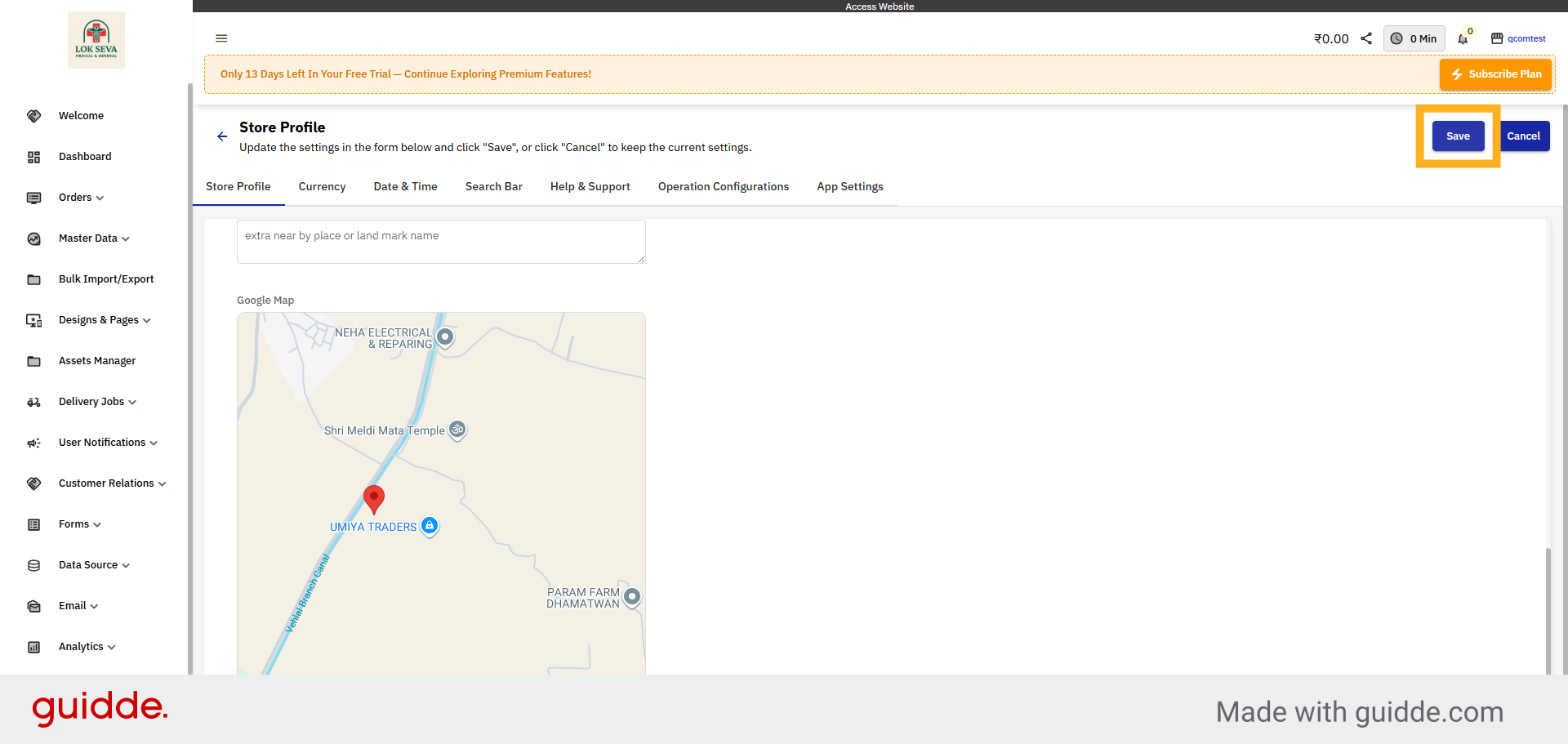The image size is (1568, 744).
Task: Expand the Data Source menu
Action: (126, 565)
